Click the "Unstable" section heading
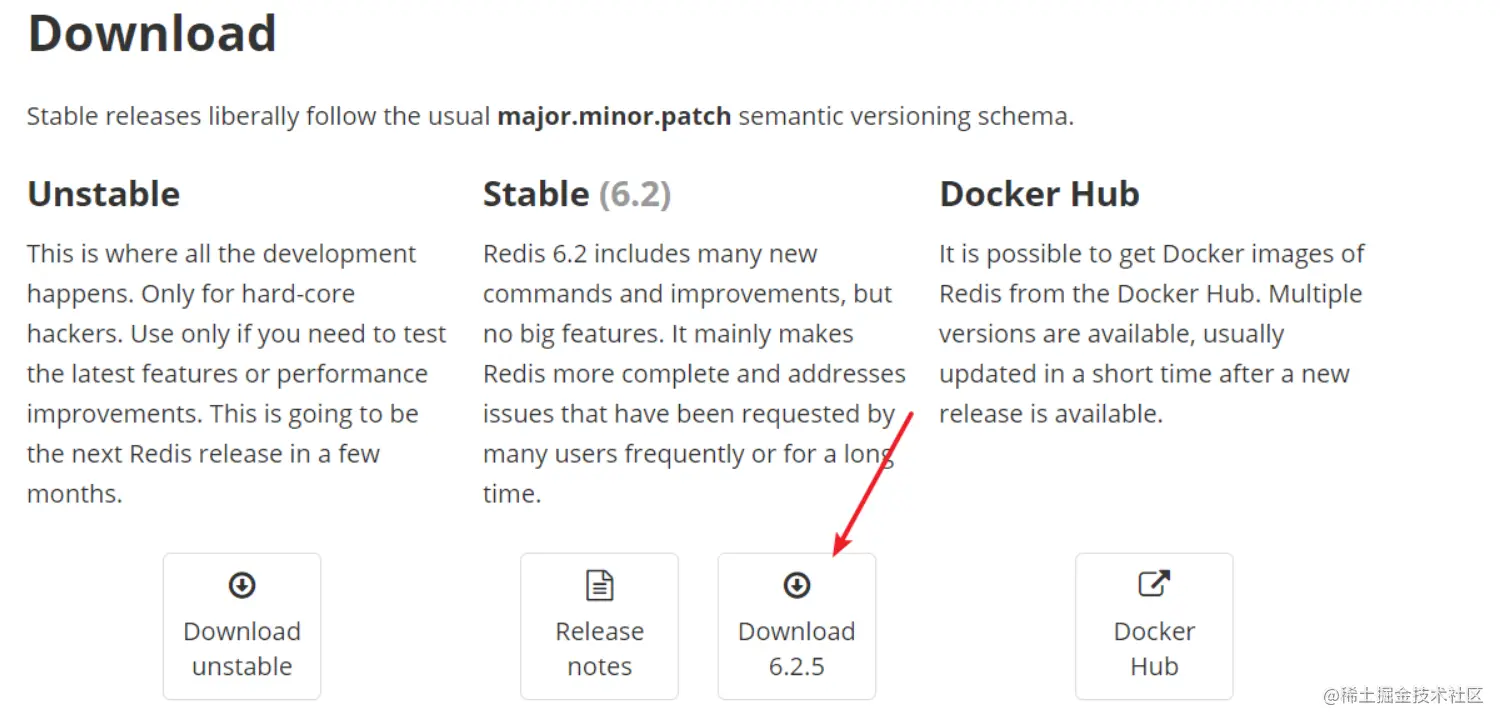The width and height of the screenshot is (1505, 727). pyautogui.click(x=104, y=194)
